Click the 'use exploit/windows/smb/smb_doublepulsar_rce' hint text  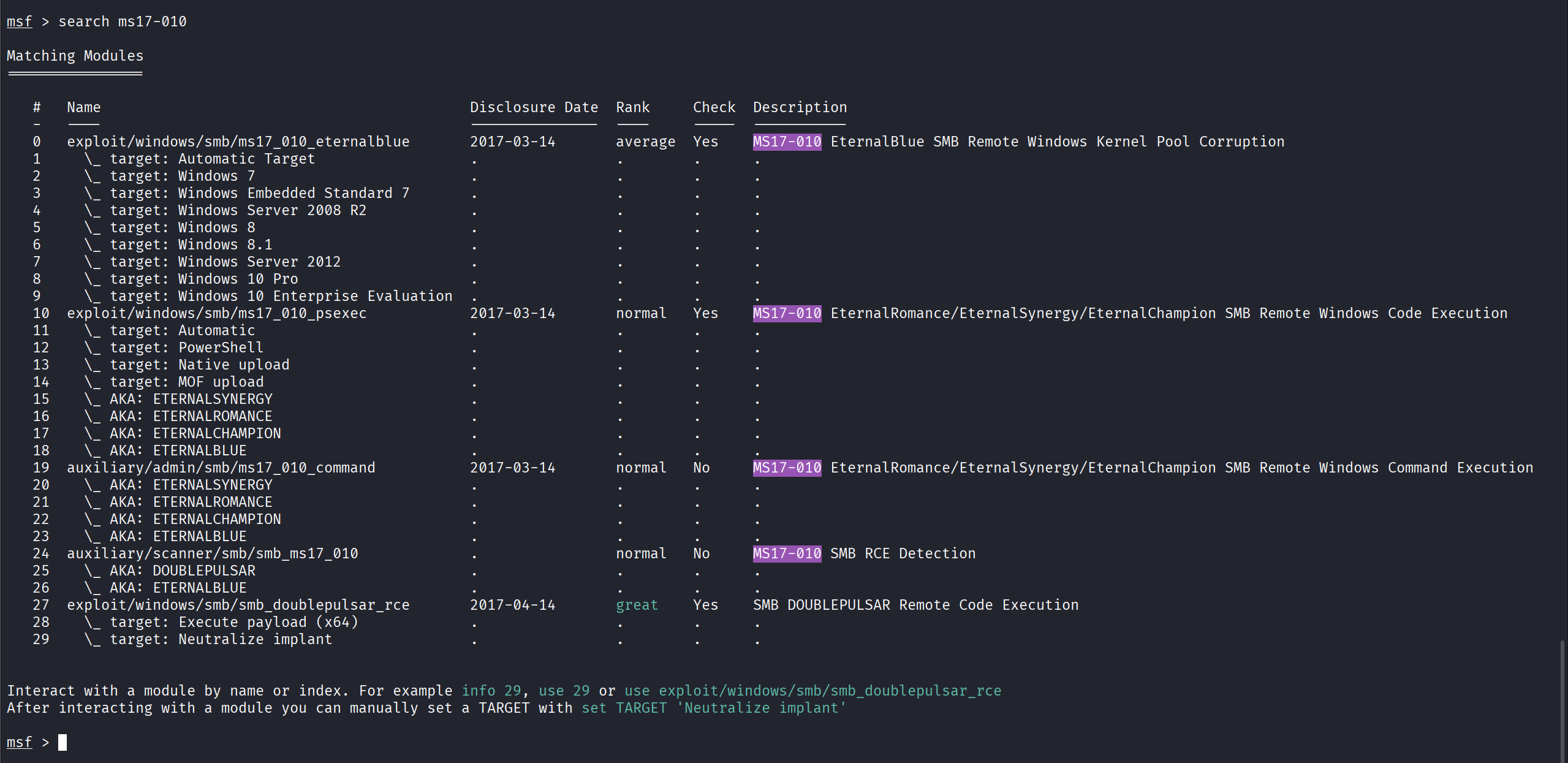pos(812,691)
